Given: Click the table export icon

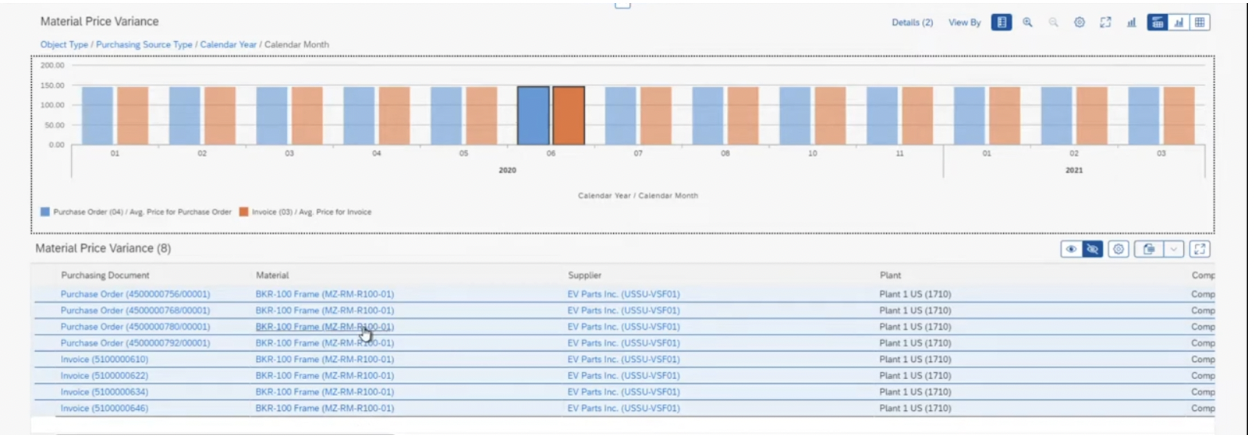Looking at the screenshot, I should (x=1148, y=249).
